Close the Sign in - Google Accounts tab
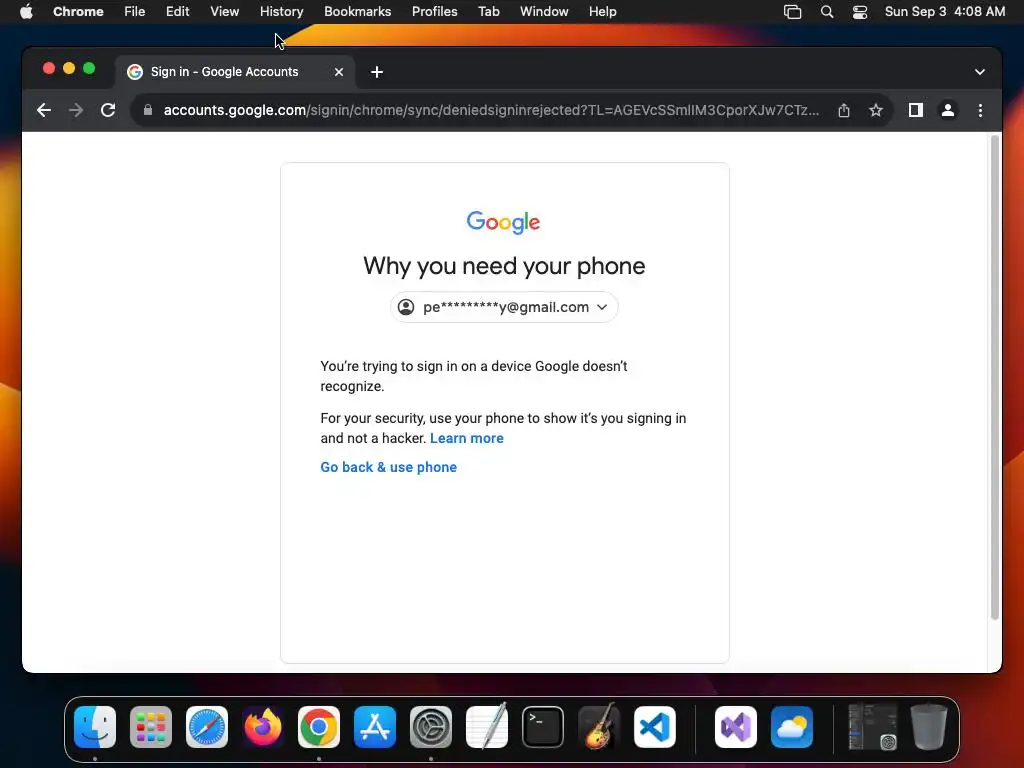The height and width of the screenshot is (768, 1024). [339, 72]
